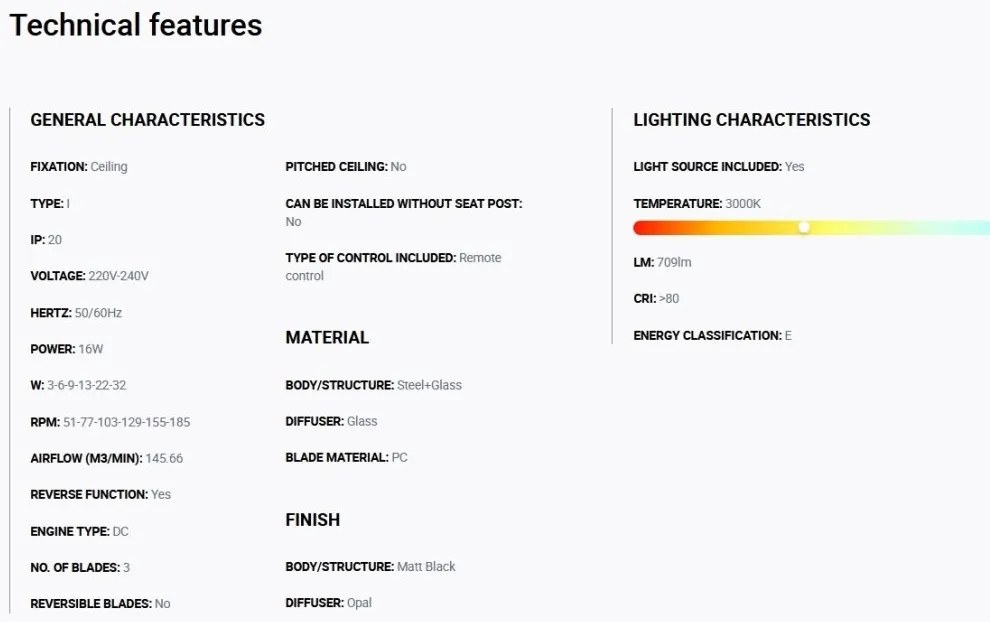
Task: Click the color temperature slider handle
Action: (x=804, y=227)
